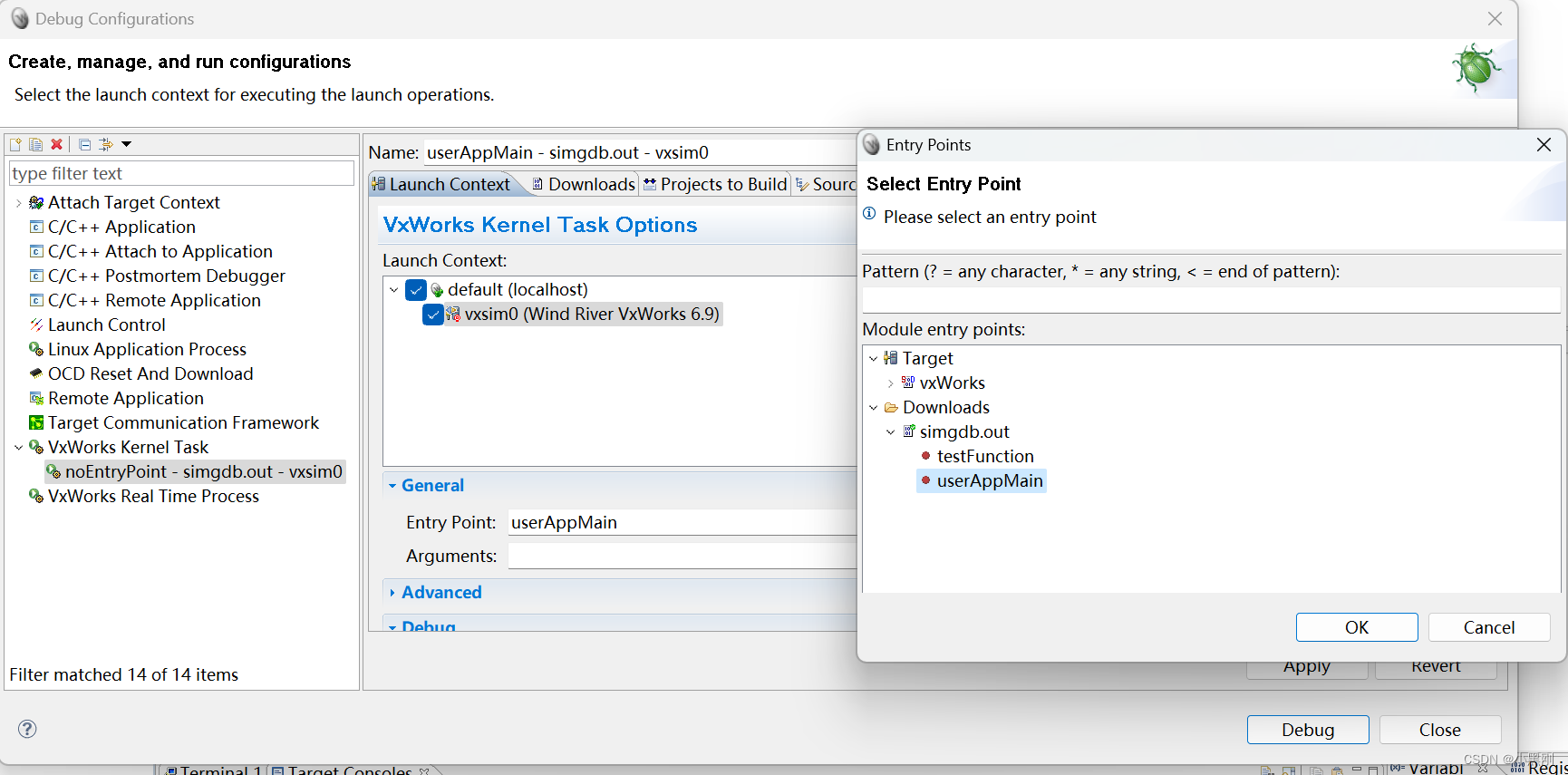The width and height of the screenshot is (1568, 775).
Task: Select Linux Application Process configuration type
Action: (147, 350)
